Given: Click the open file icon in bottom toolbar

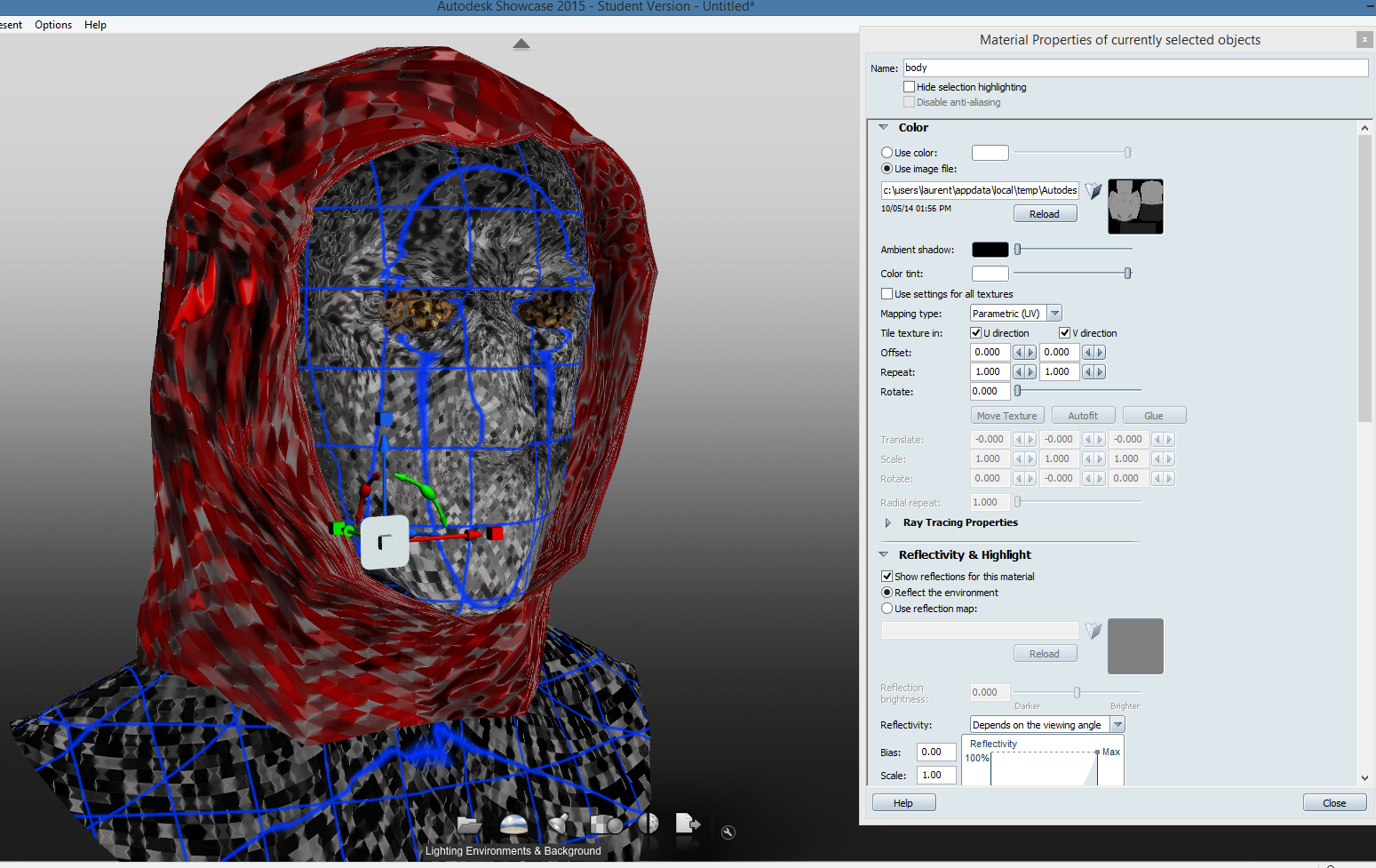Looking at the screenshot, I should coord(468,826).
